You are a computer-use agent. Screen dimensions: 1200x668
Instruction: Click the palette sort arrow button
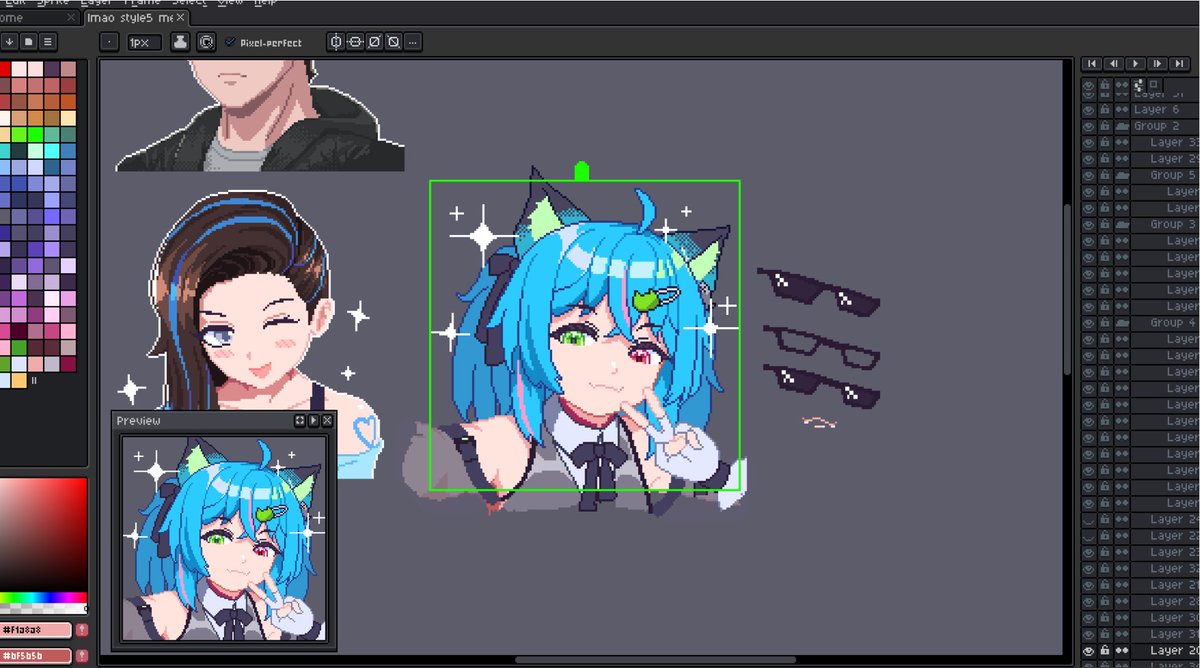pos(9,41)
